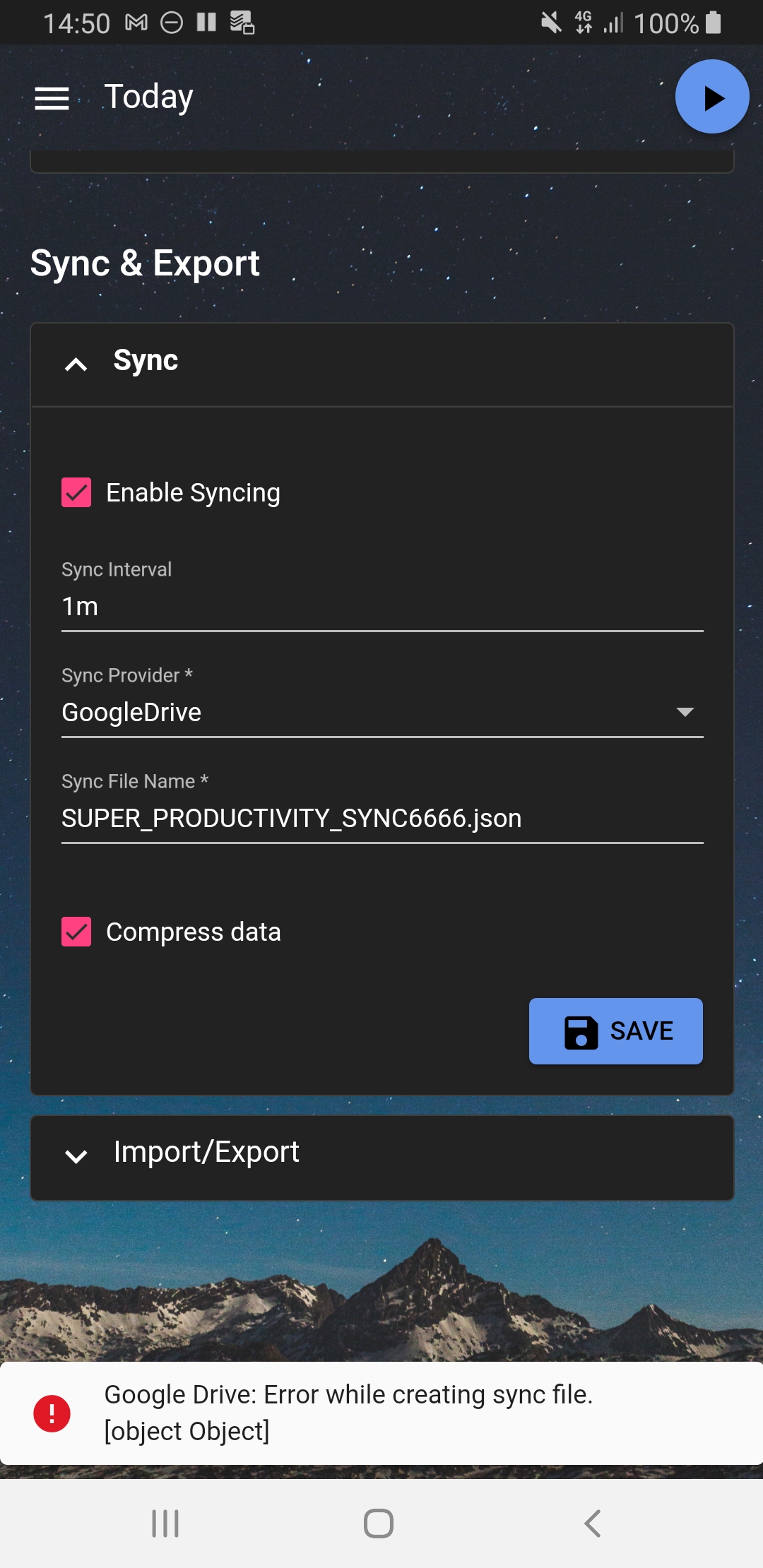This screenshot has height=1568, width=763.
Task: Open the Sync Provider dropdown arrow
Action: coord(685,712)
